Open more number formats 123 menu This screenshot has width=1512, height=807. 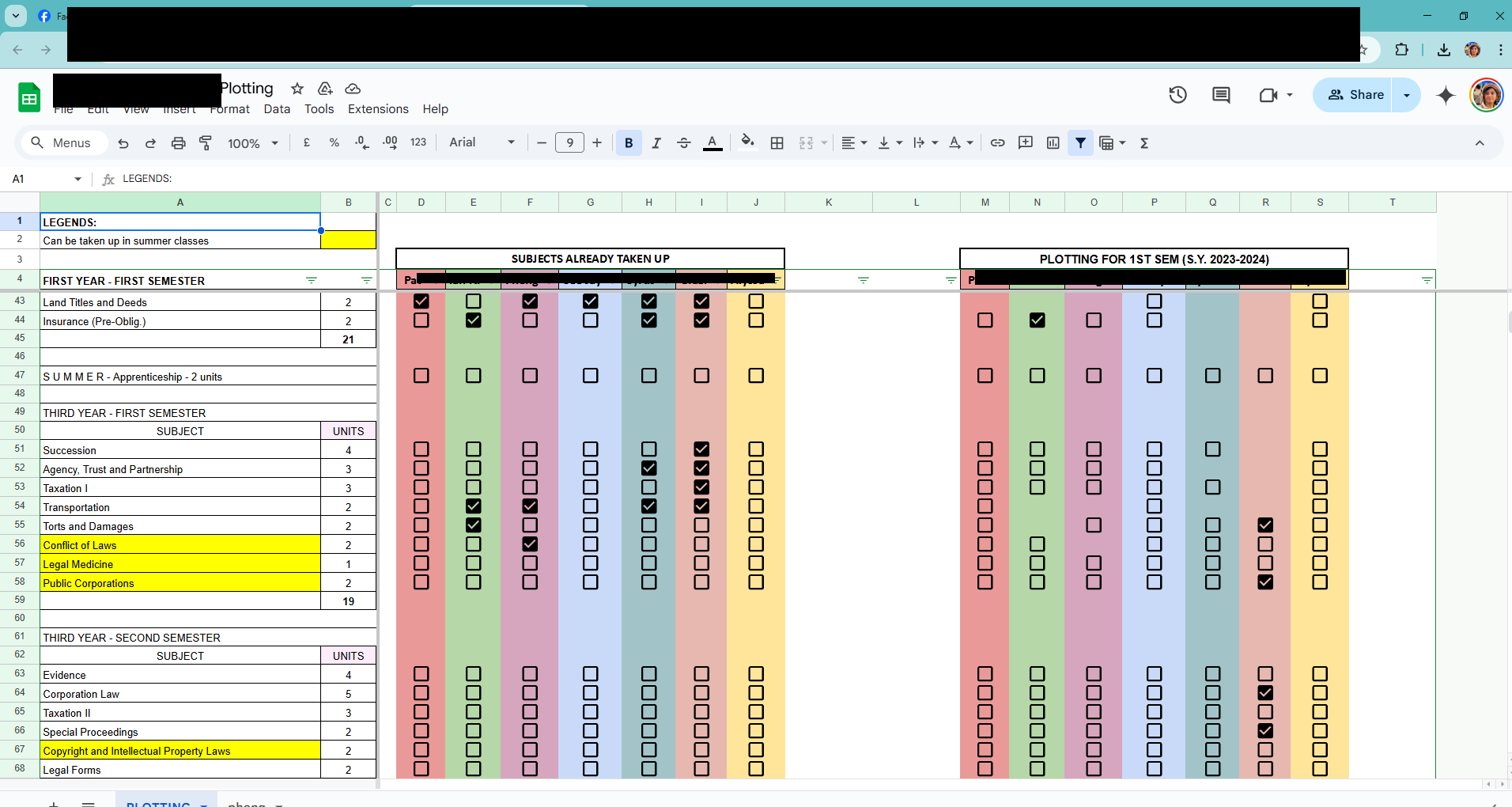(x=418, y=143)
